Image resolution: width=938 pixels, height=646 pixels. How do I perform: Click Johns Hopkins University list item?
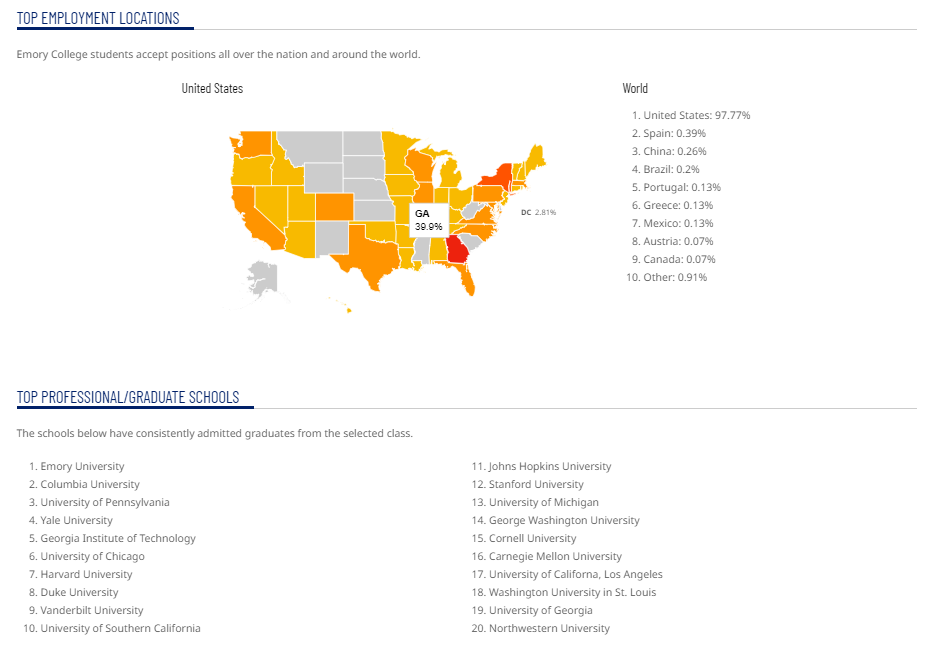[549, 466]
